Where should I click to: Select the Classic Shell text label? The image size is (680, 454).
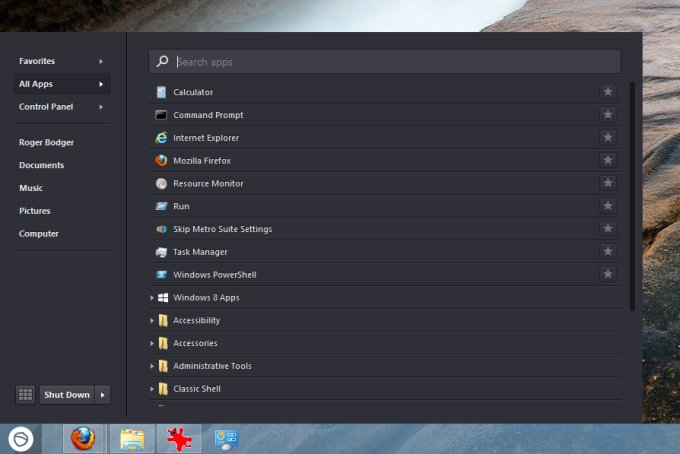(x=197, y=389)
